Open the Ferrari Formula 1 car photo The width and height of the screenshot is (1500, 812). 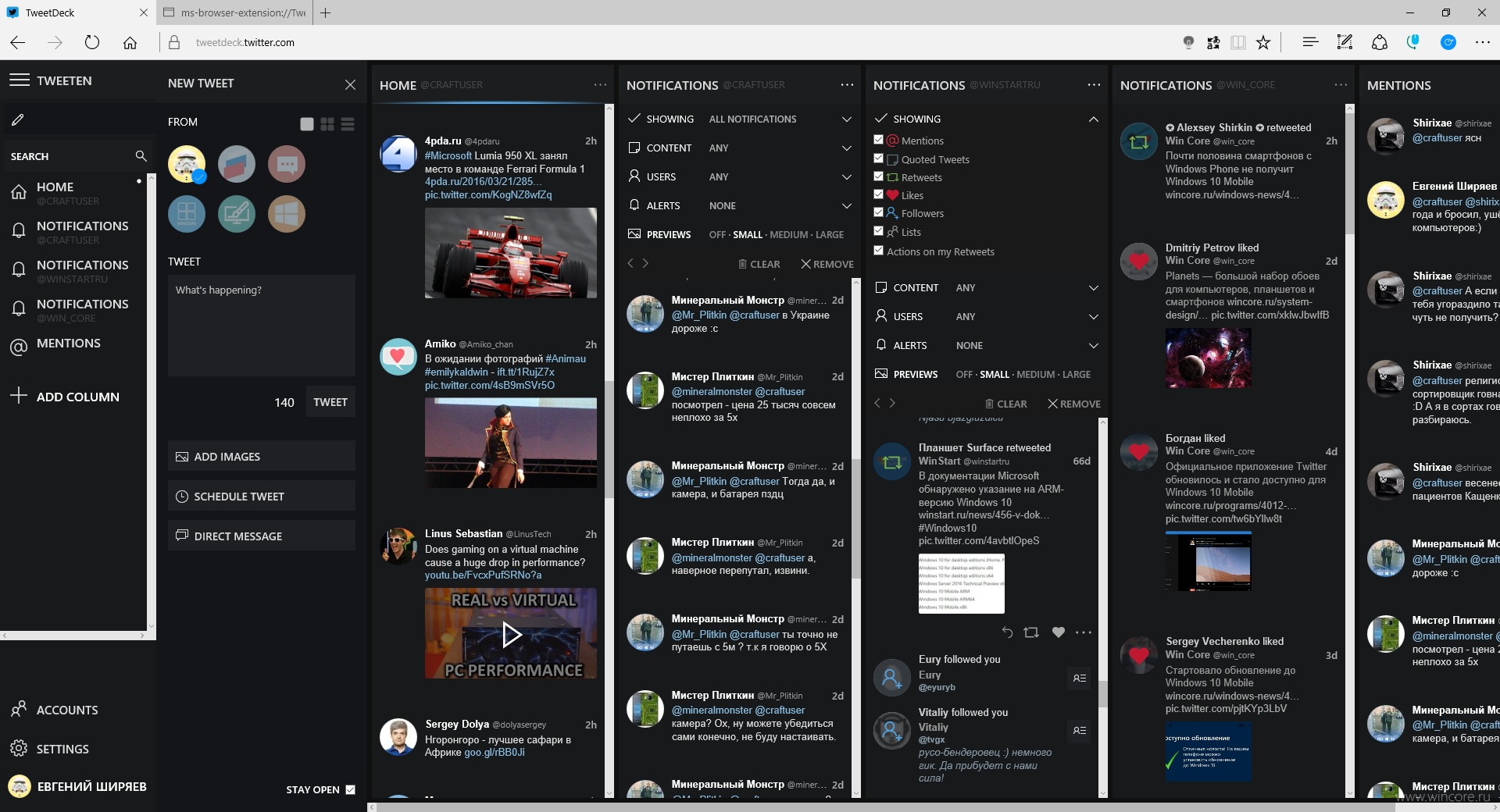point(511,253)
